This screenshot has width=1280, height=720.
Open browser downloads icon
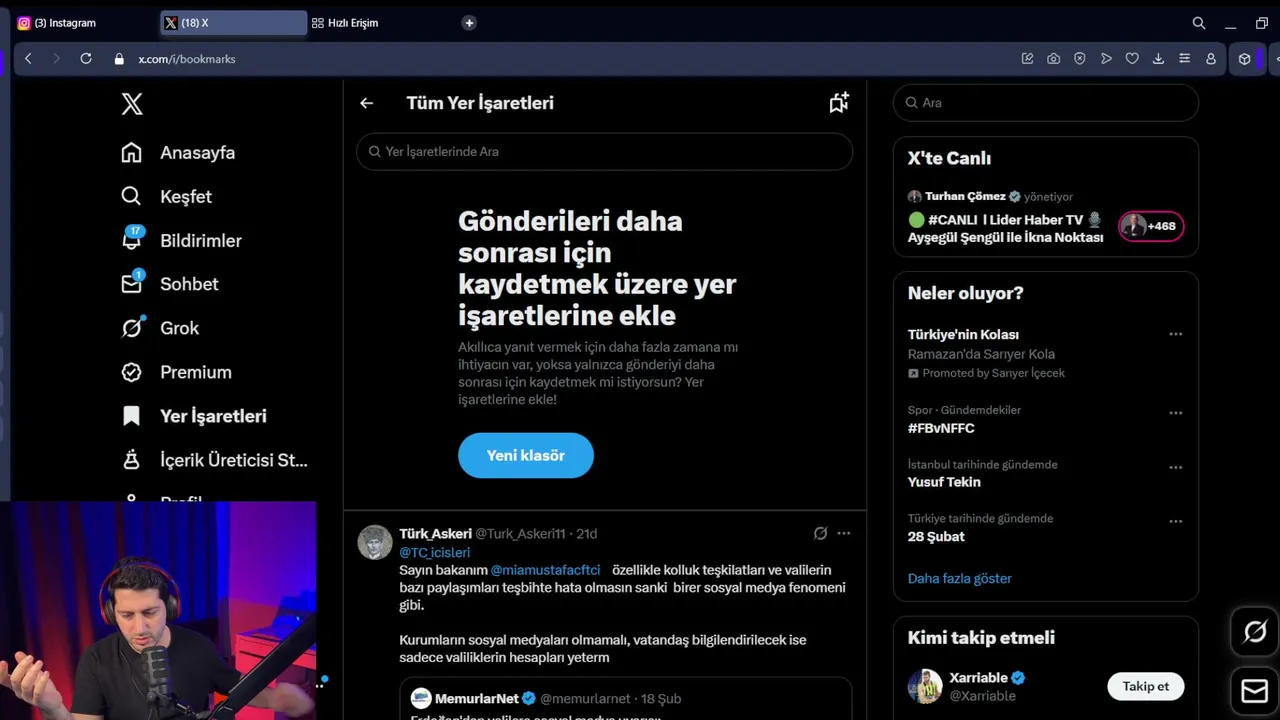pos(1158,59)
